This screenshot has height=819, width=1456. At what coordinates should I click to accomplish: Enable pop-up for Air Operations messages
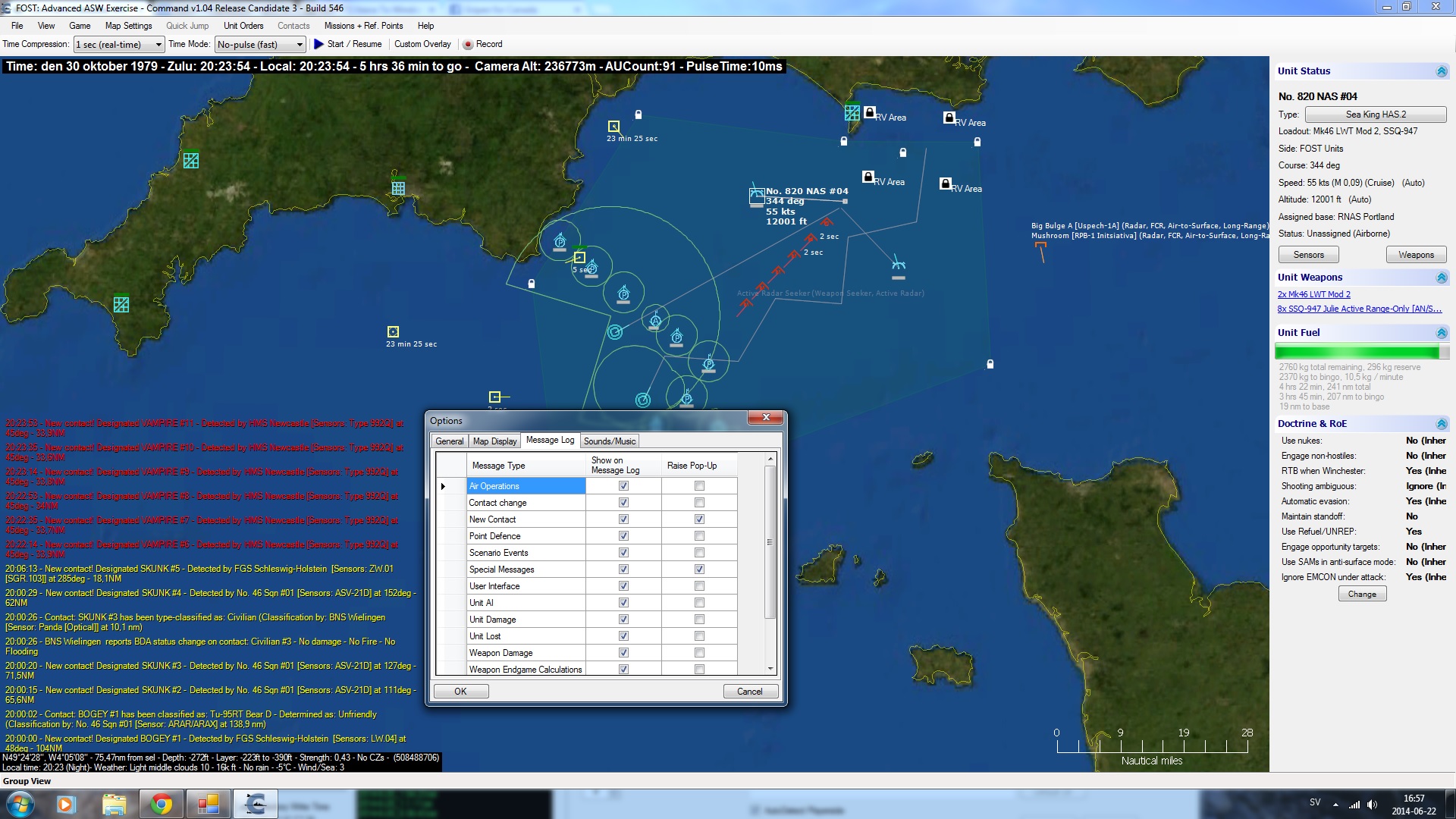pos(699,486)
